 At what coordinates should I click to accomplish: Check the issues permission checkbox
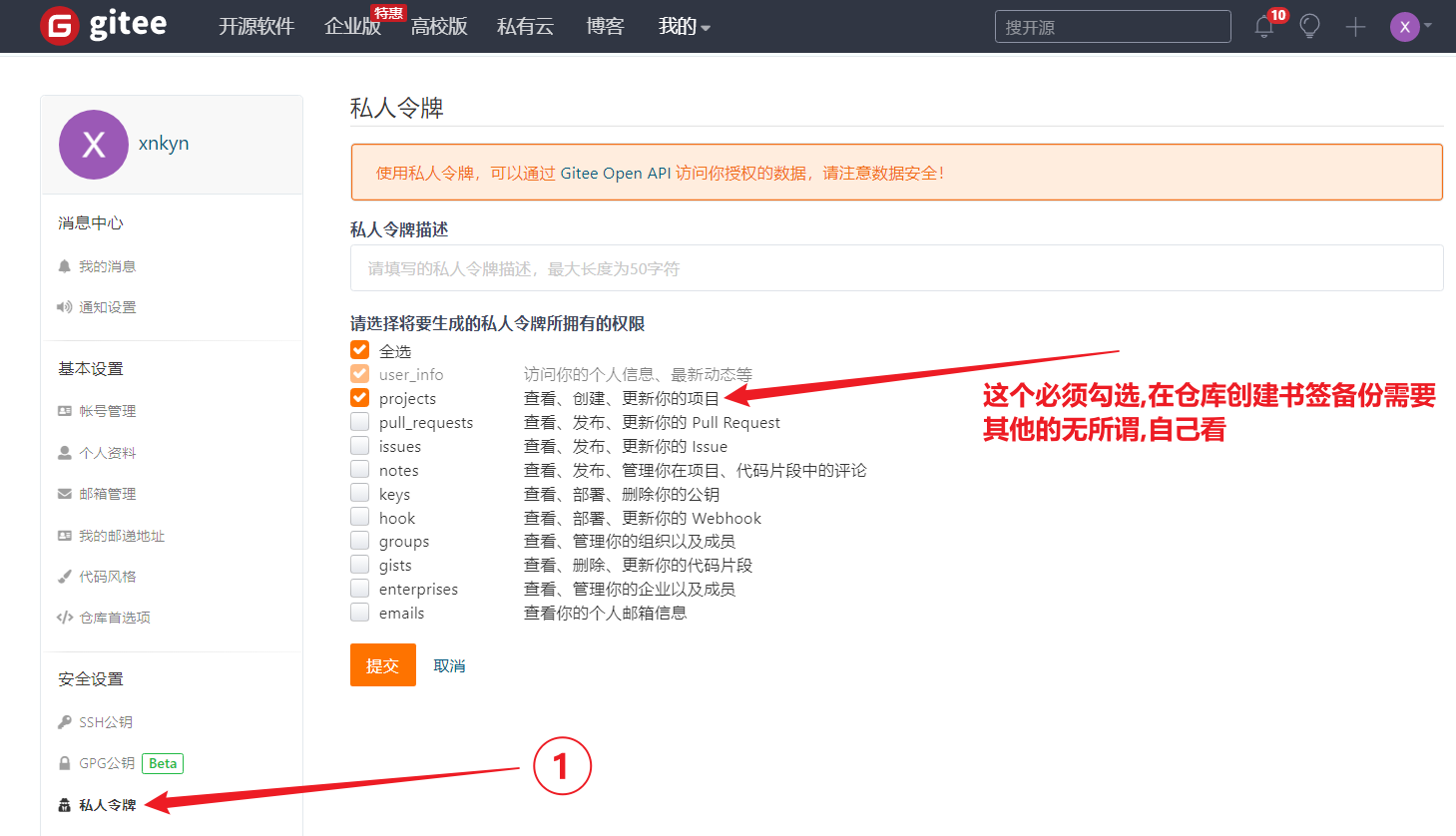pyautogui.click(x=360, y=446)
